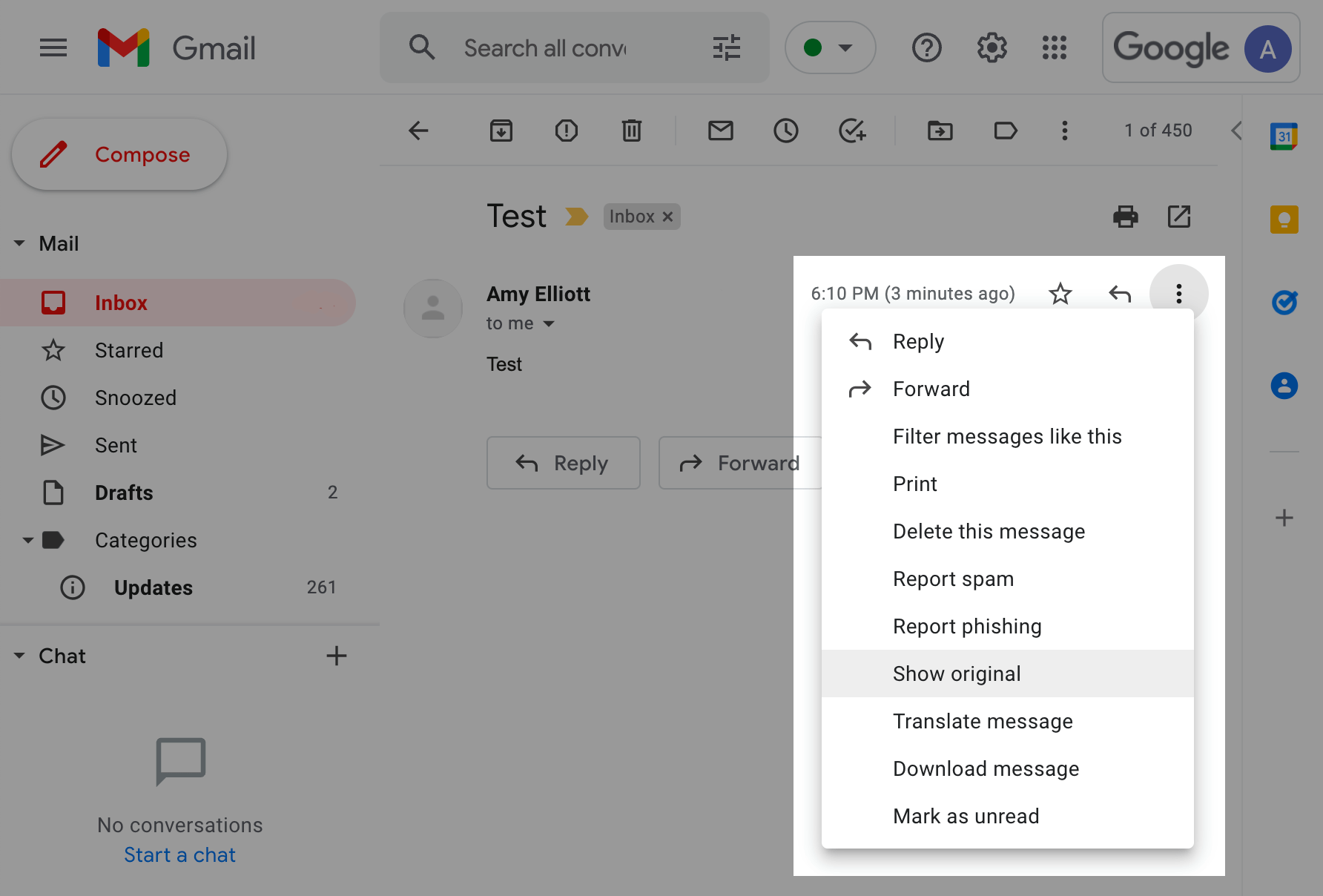Screen dimensions: 1323x896
Task: Remove the Inbox label with X
Action: (x=667, y=217)
